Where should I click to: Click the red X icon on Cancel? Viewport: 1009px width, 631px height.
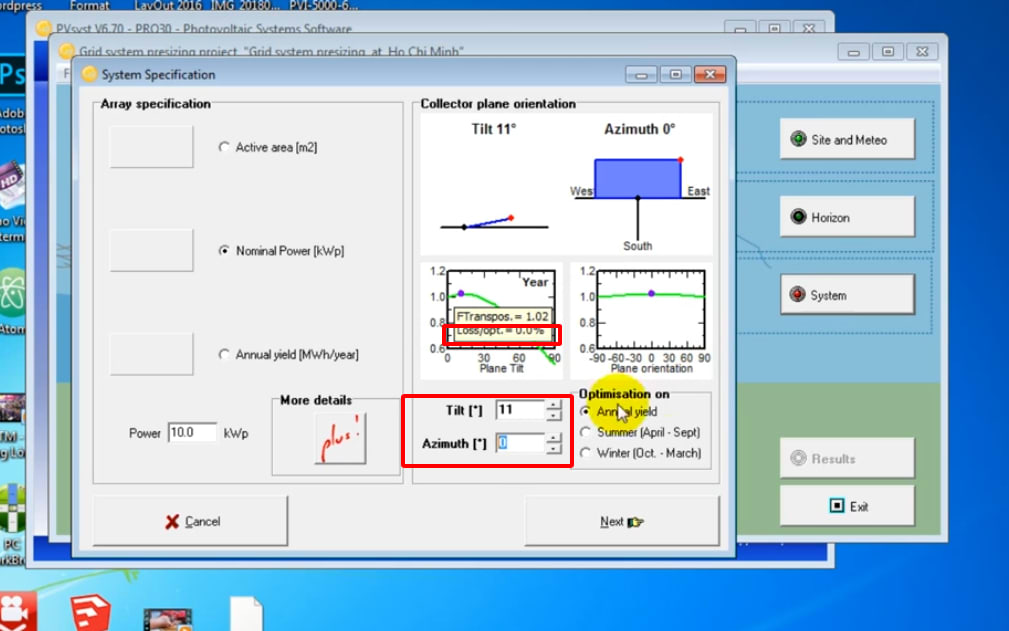click(172, 522)
